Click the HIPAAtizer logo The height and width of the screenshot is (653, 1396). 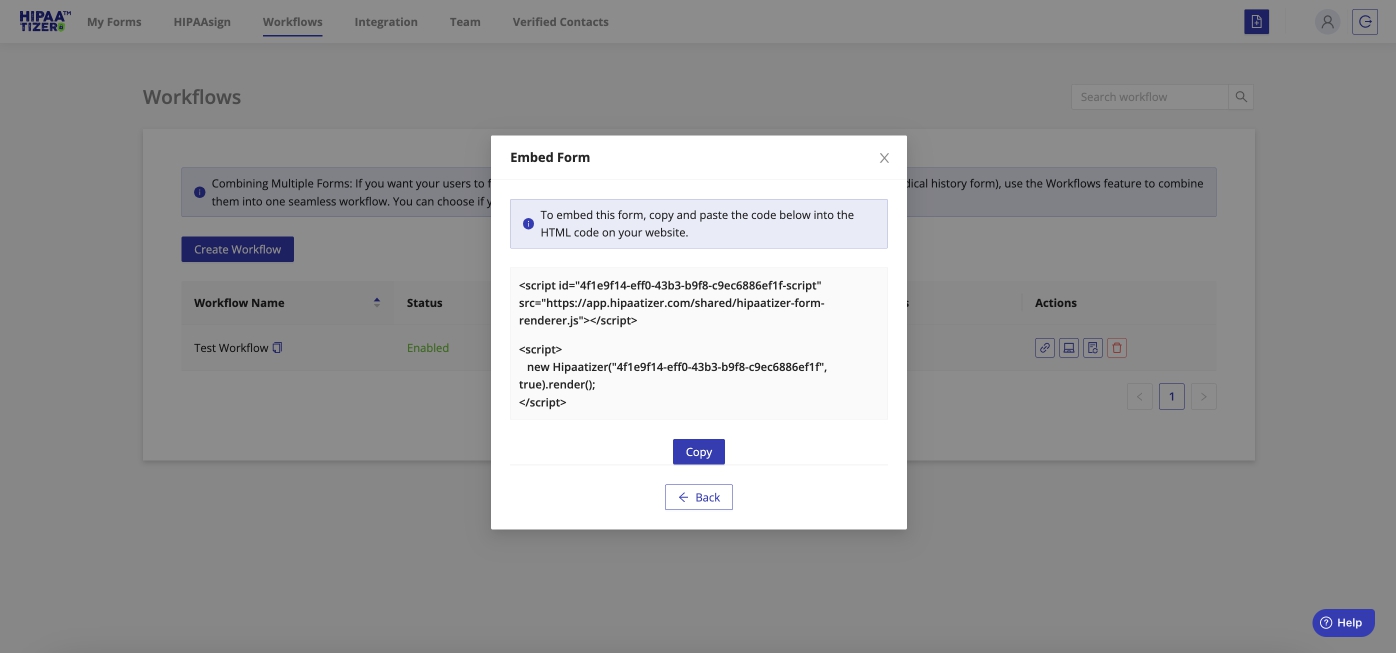45,21
